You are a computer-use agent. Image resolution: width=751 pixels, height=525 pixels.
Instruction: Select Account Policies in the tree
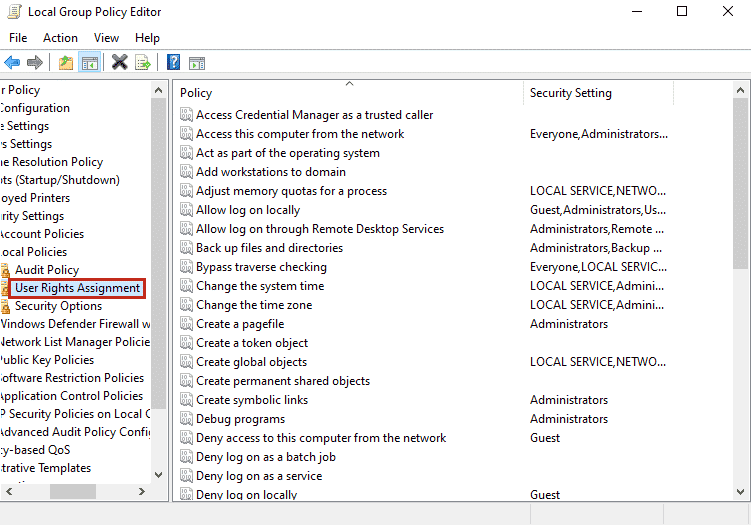pos(42,234)
